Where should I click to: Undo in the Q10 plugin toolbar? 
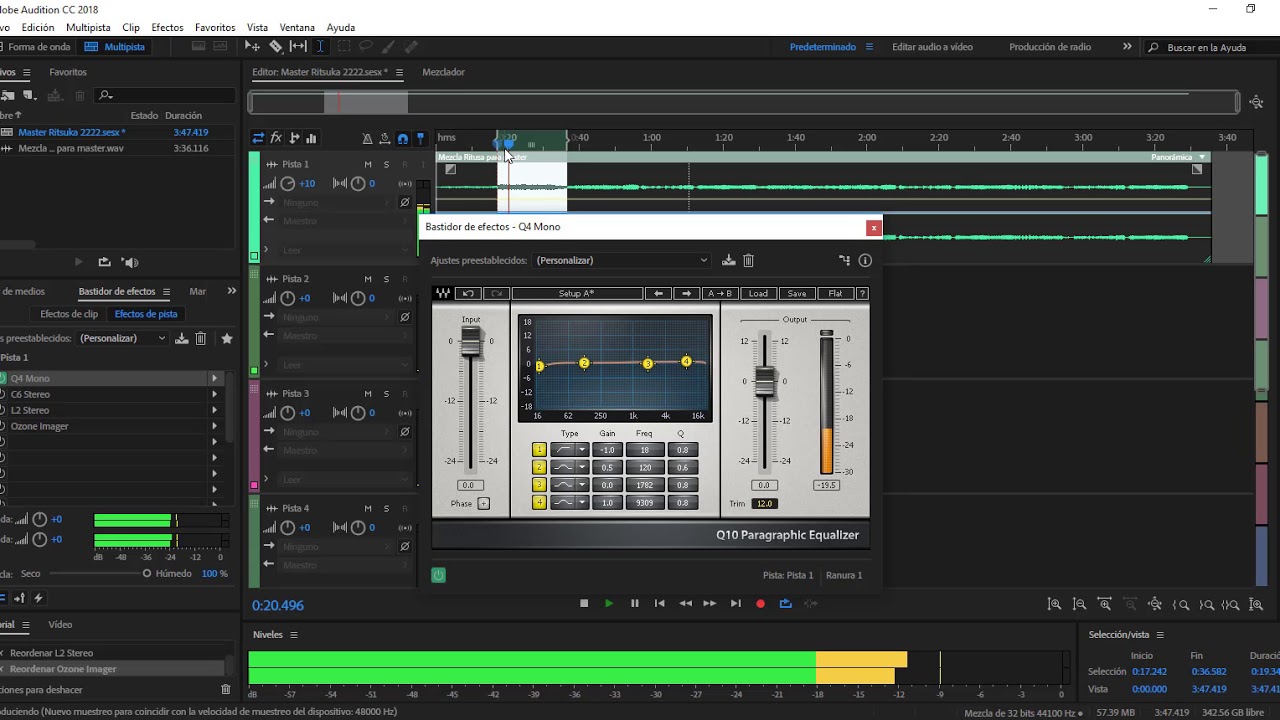[x=468, y=293]
